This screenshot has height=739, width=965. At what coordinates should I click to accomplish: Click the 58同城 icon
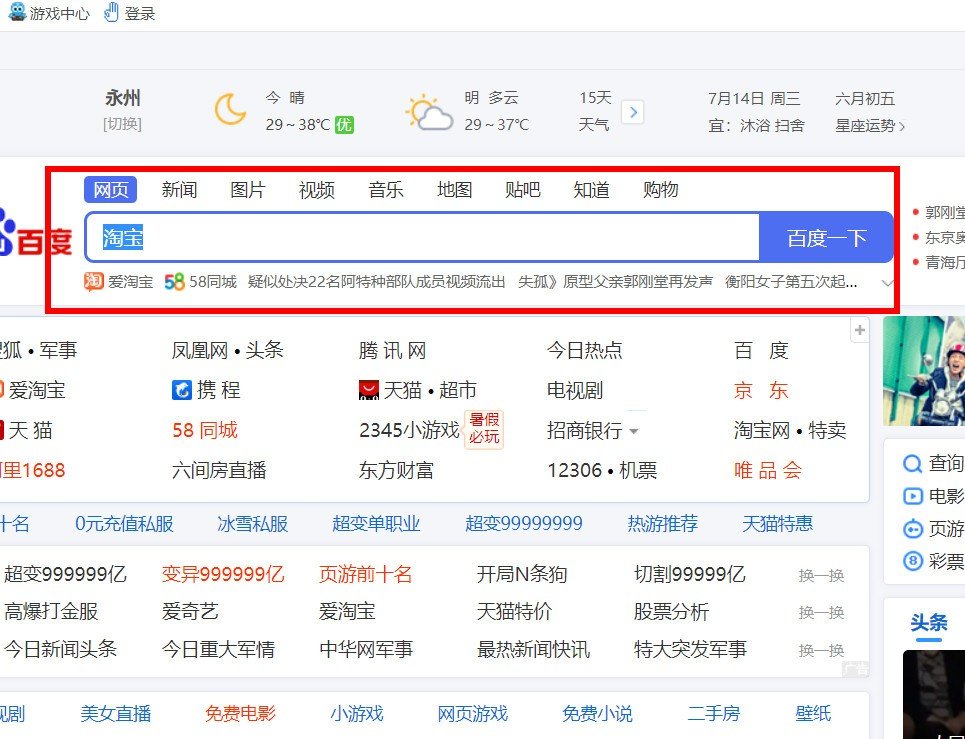tap(173, 283)
